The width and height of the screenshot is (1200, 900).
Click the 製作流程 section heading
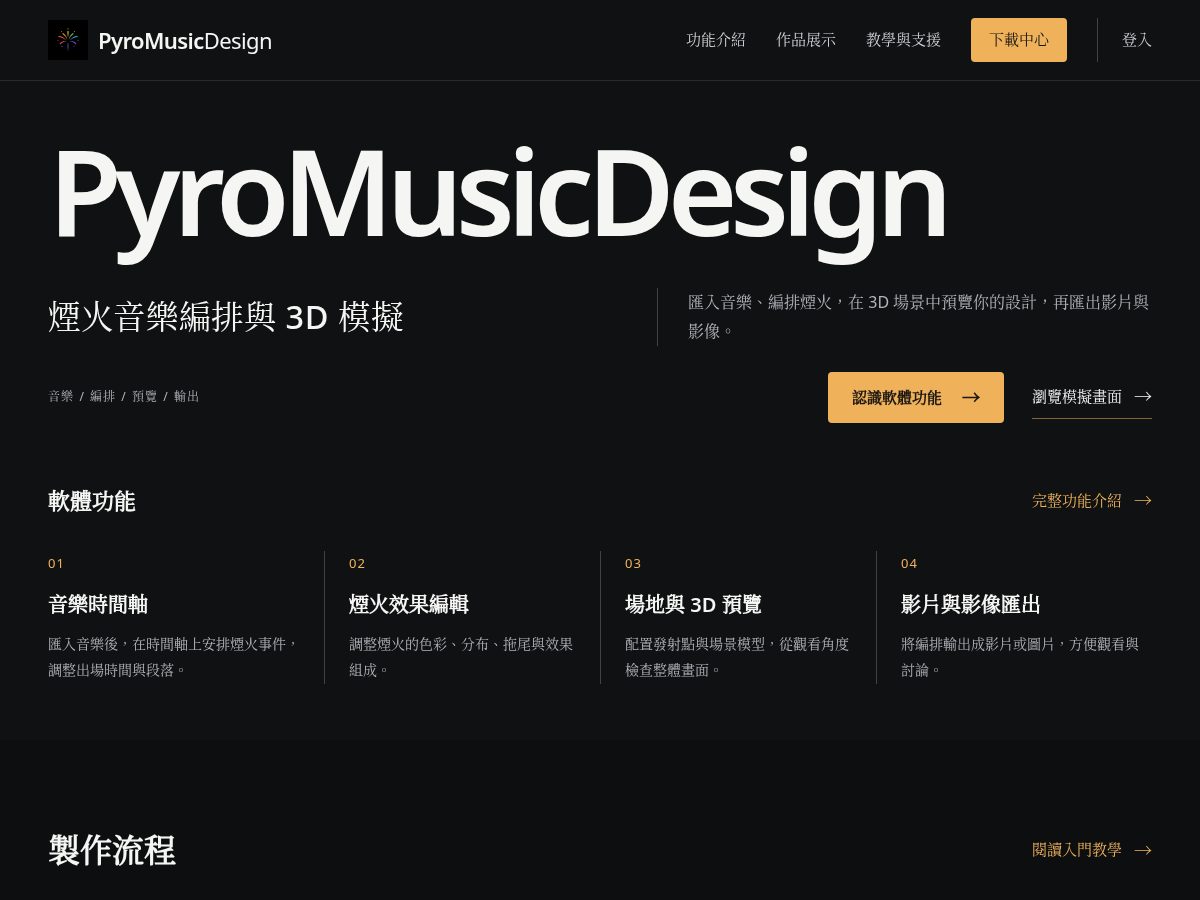point(112,850)
